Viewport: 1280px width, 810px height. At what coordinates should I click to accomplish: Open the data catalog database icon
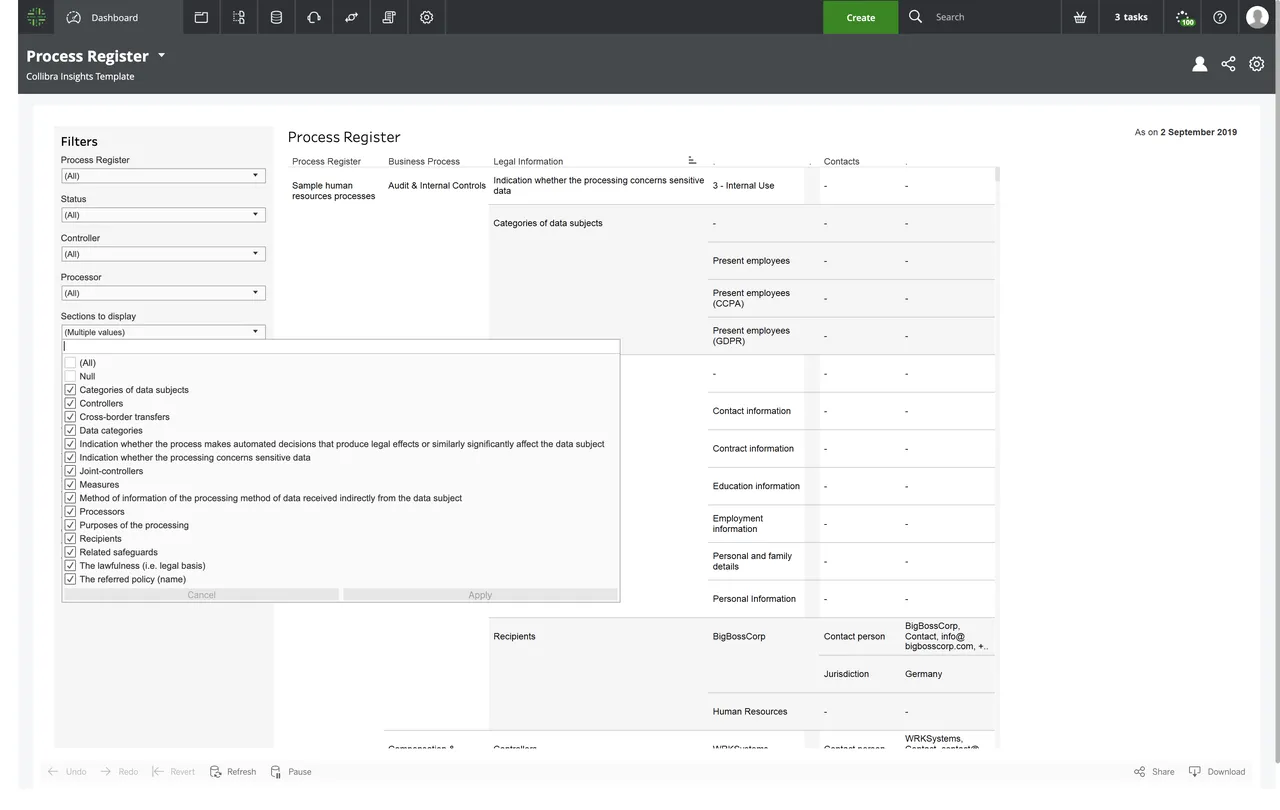(x=276, y=17)
